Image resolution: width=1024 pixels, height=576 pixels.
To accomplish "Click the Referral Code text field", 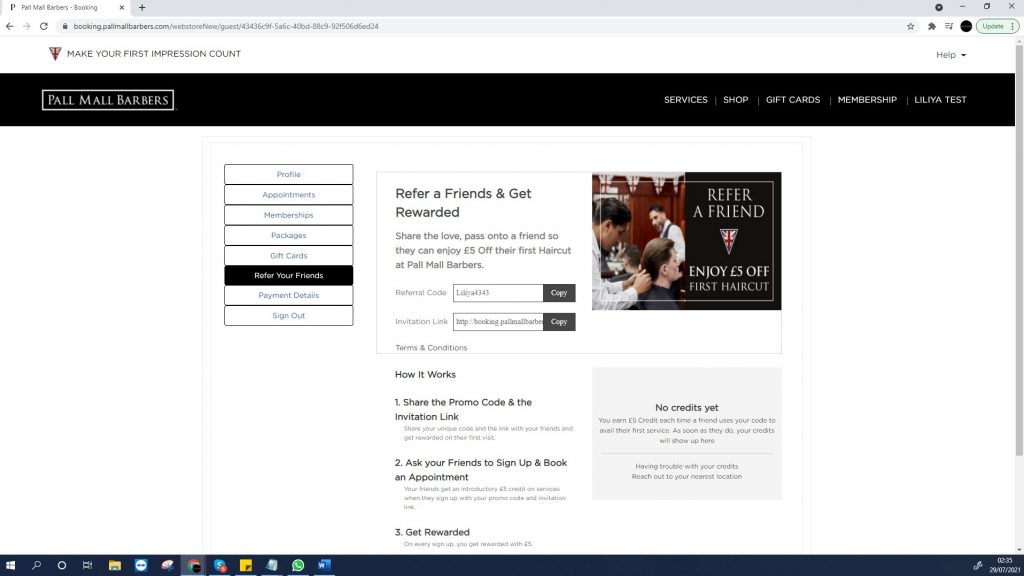I will pyautogui.click(x=498, y=293).
